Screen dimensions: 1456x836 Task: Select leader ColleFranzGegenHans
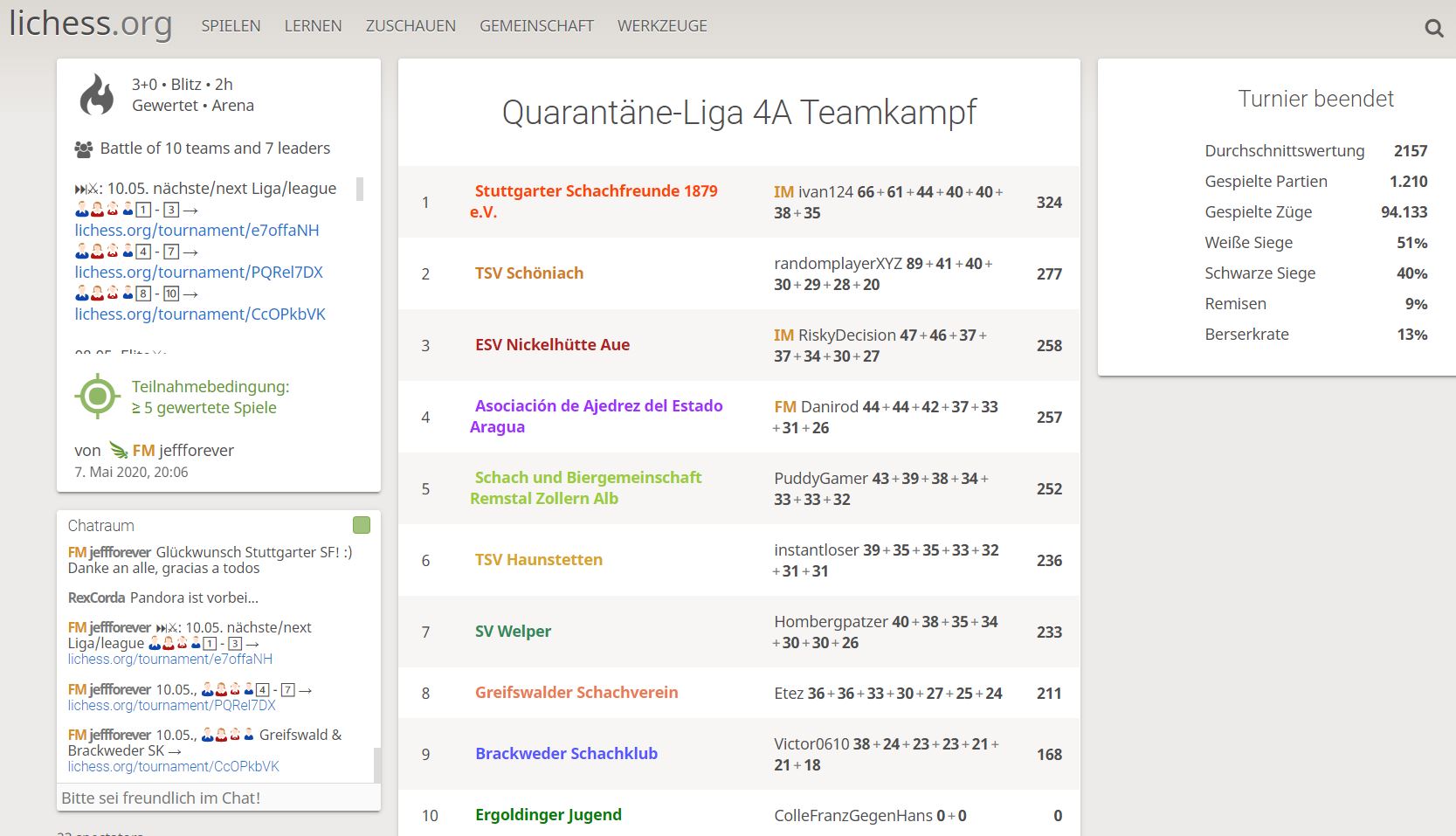(853, 816)
